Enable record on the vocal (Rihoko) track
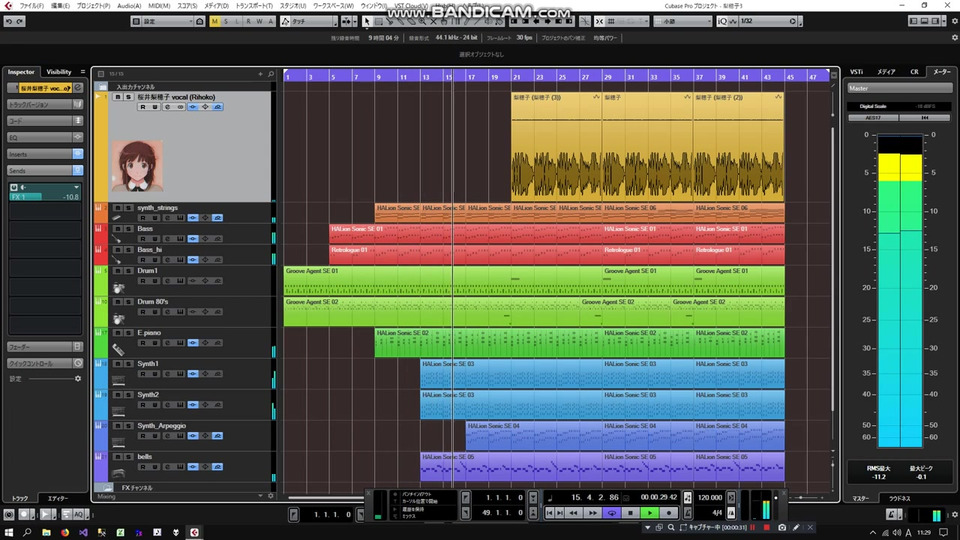Viewport: 960px width, 540px height. tap(143, 107)
